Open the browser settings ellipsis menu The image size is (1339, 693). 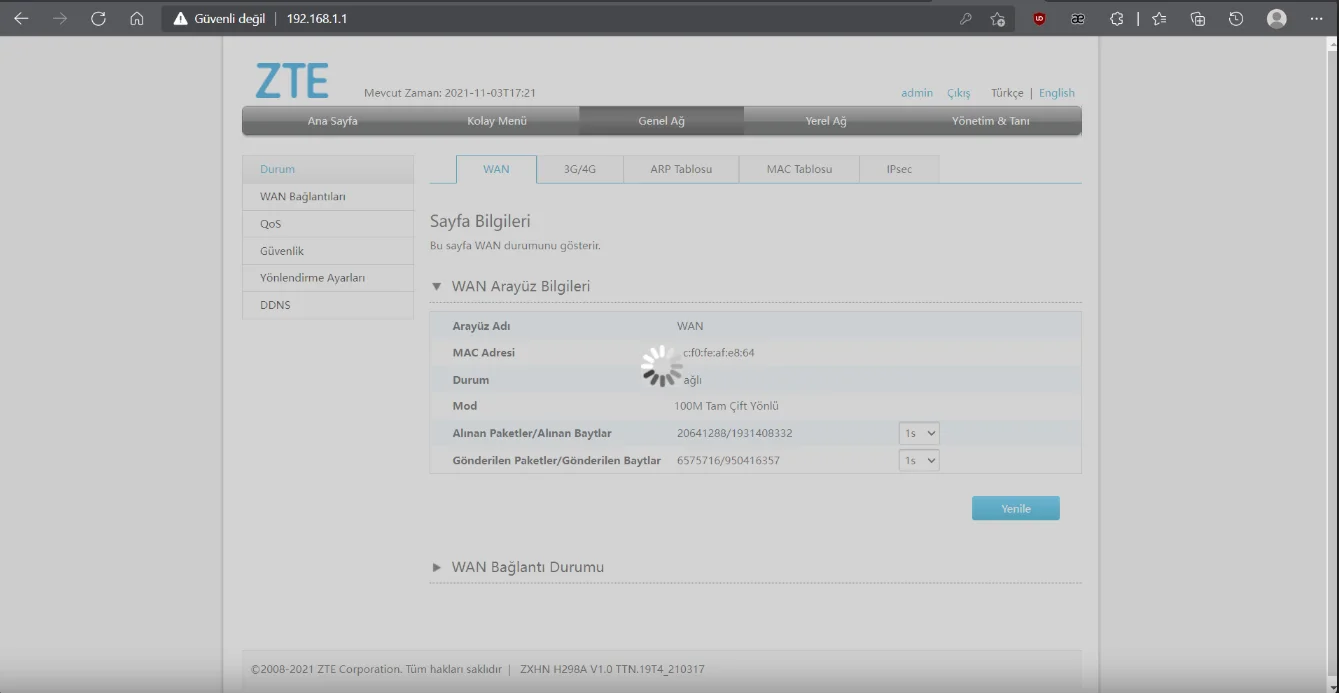pos(1315,18)
